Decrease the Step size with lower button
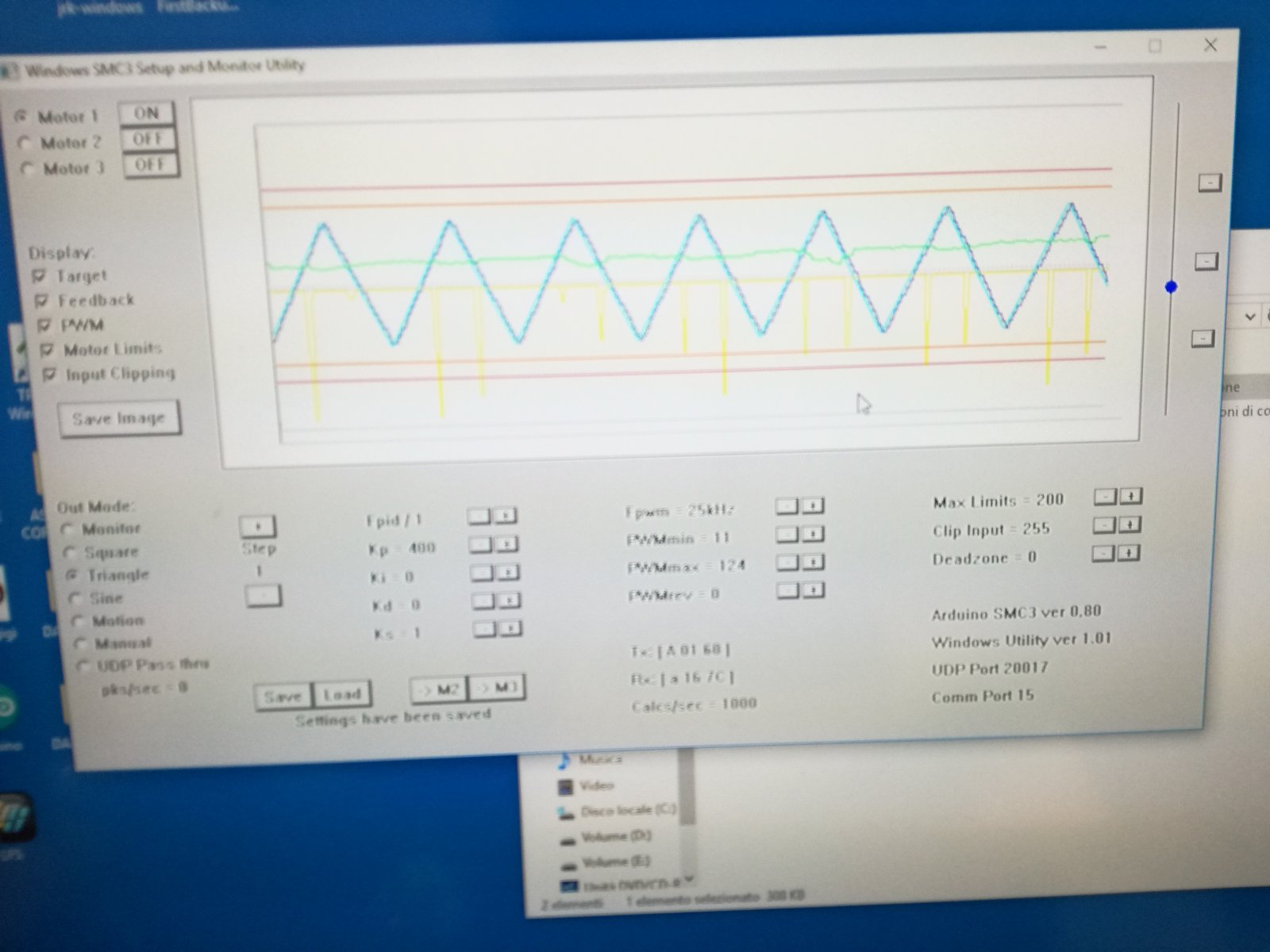This screenshot has width=1270, height=952. click(x=264, y=595)
